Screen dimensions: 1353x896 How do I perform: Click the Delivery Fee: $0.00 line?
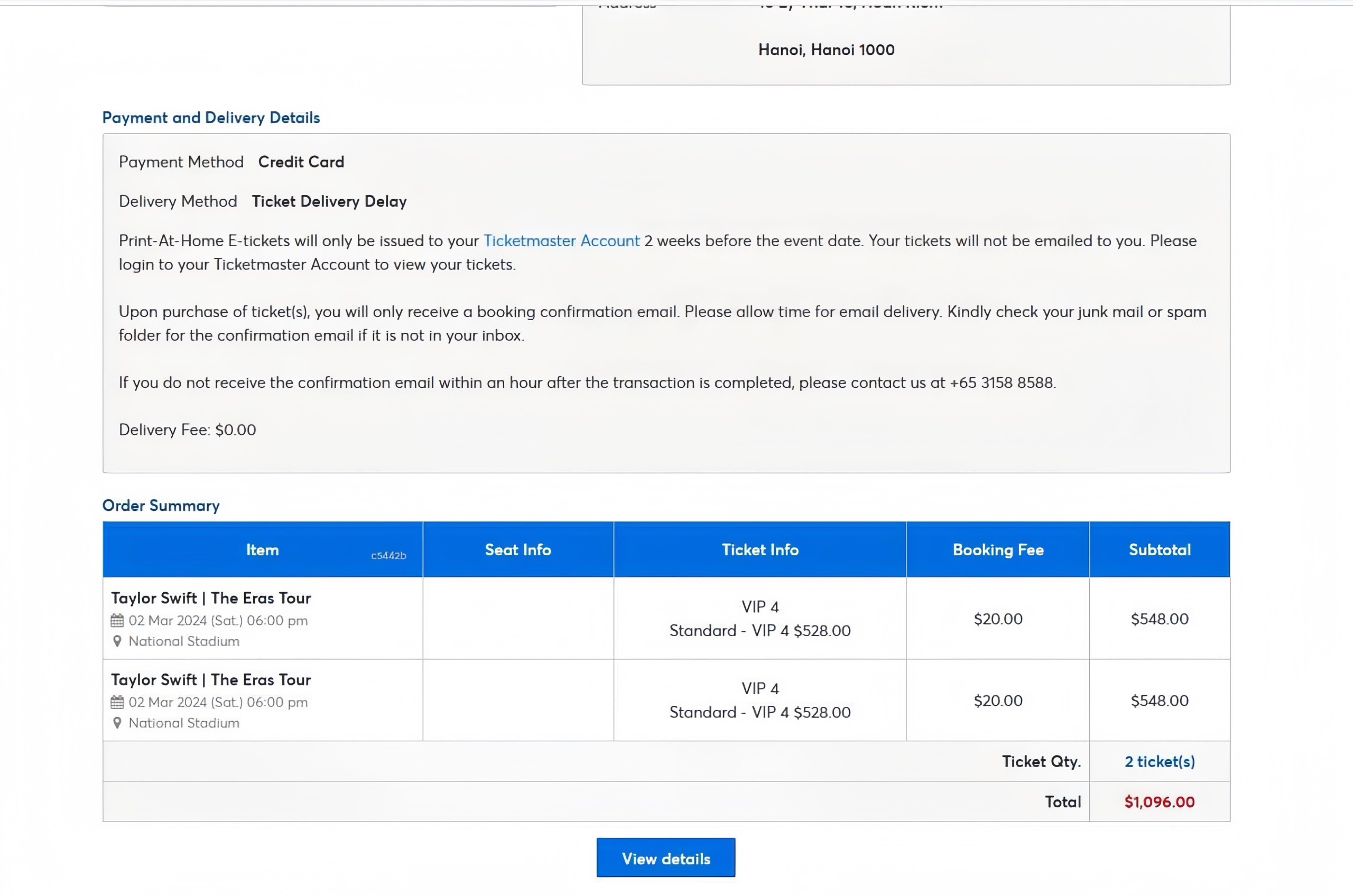click(188, 430)
